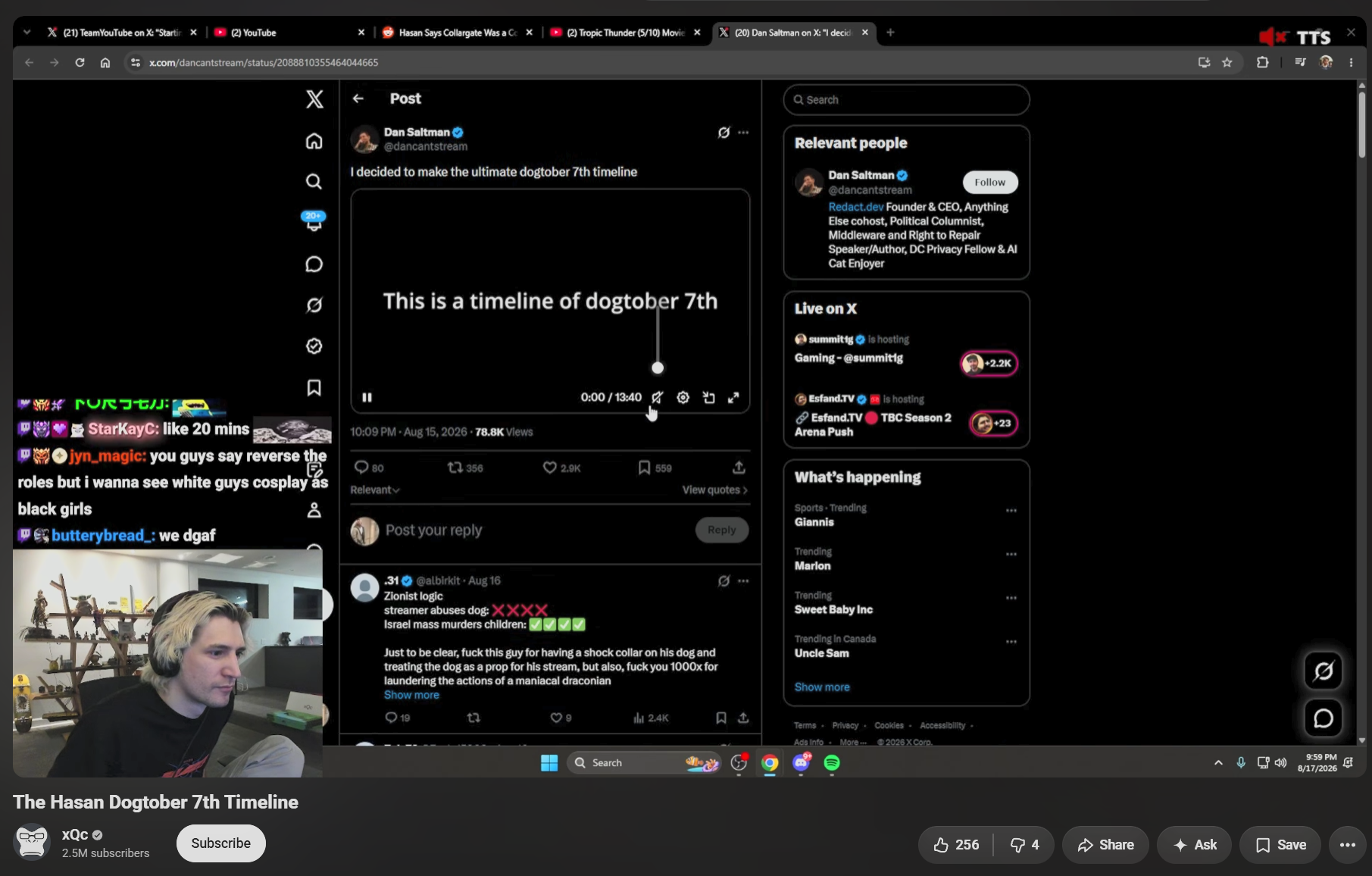Click Grok icon on .31's reply
This screenshot has width=1372, height=876.
[724, 581]
